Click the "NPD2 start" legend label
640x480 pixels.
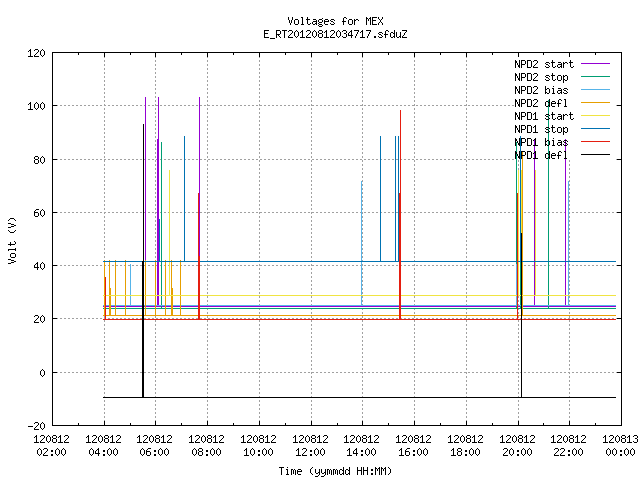[544, 64]
